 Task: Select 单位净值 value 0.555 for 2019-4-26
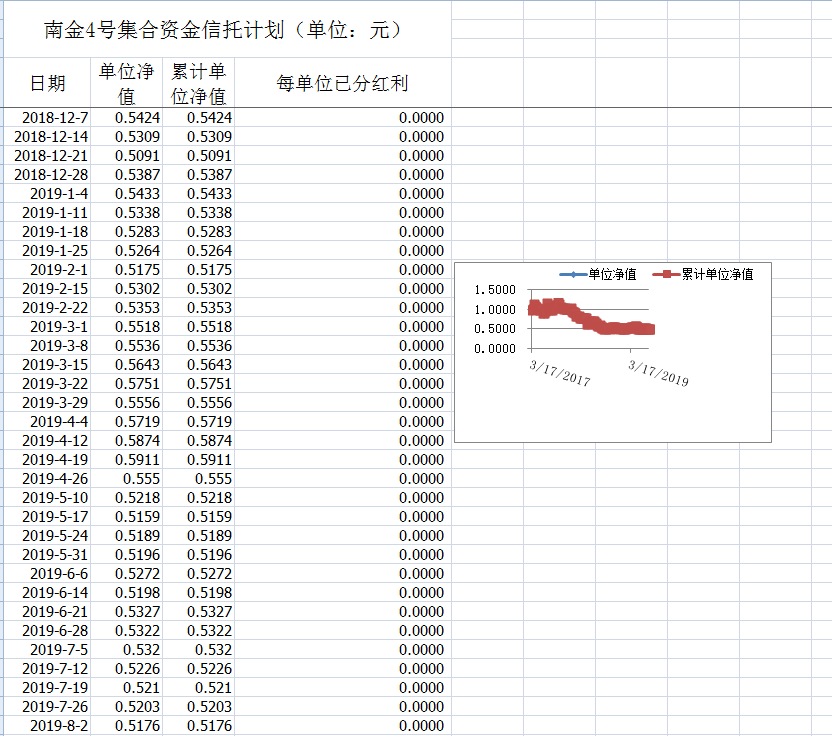(126, 479)
